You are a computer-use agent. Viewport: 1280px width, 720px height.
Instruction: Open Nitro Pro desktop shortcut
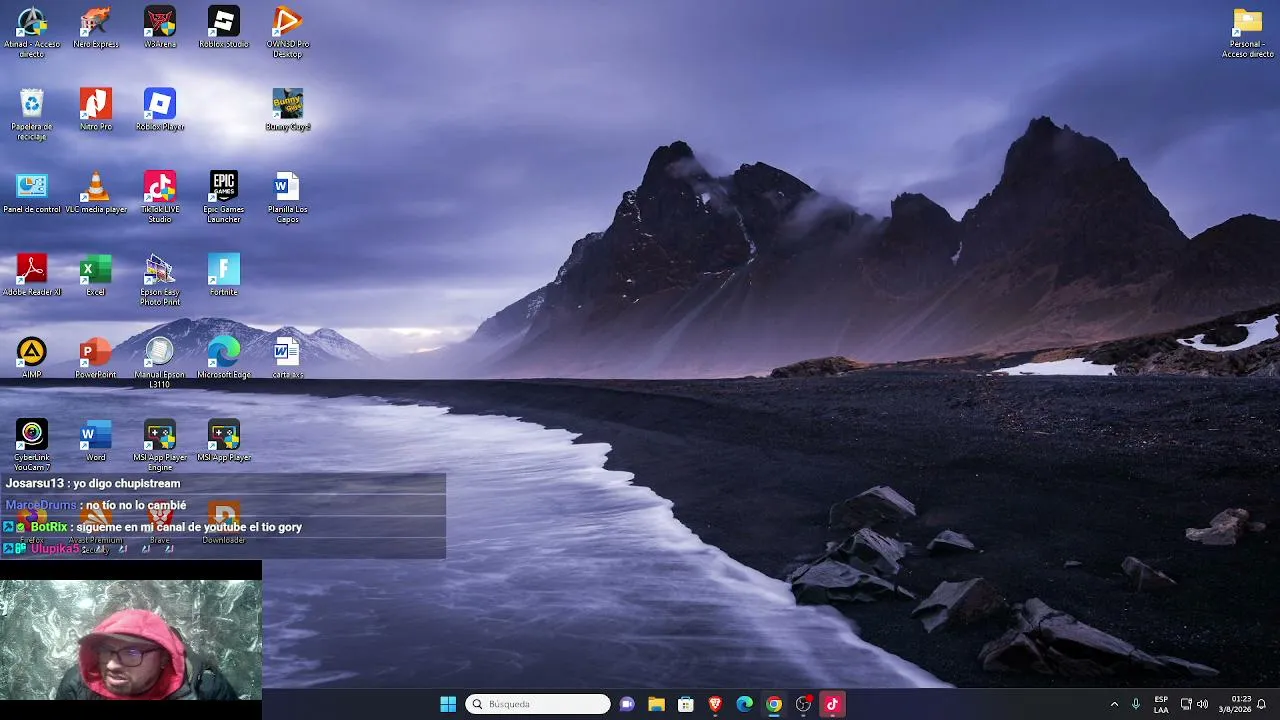click(96, 109)
